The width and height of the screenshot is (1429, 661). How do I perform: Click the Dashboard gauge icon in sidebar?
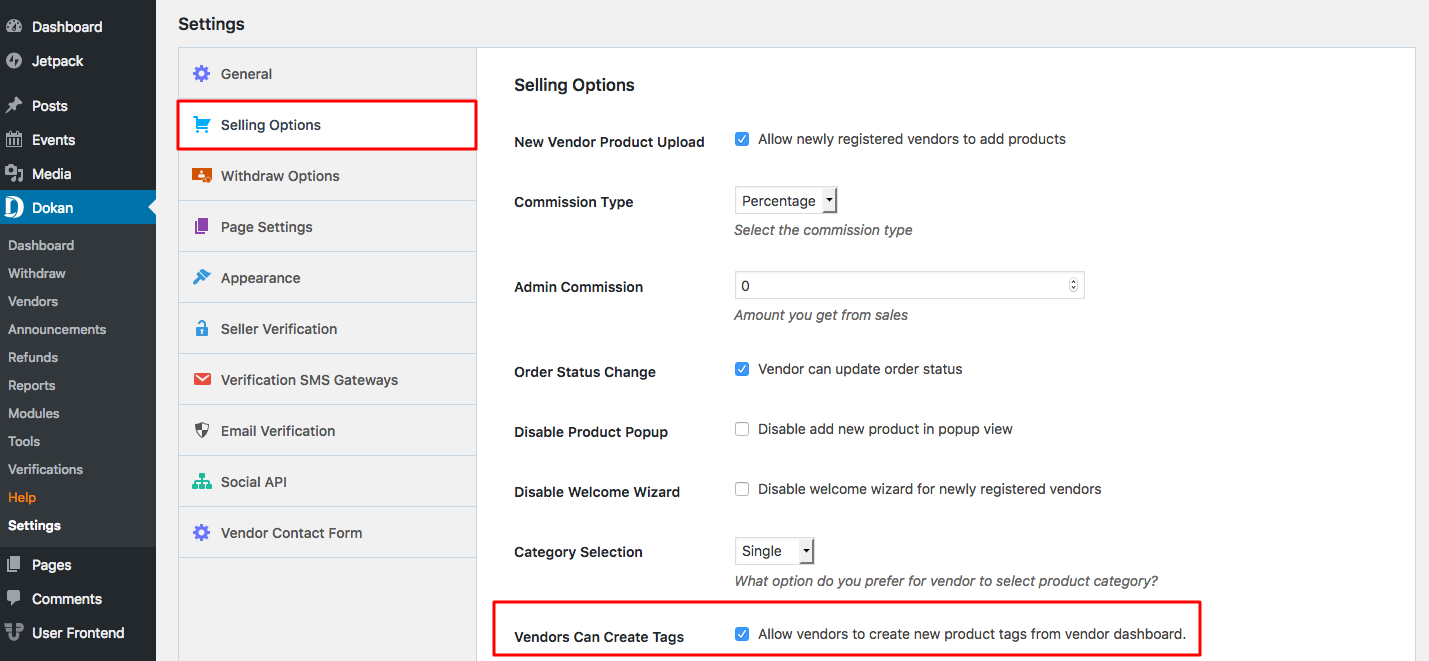[x=14, y=27]
